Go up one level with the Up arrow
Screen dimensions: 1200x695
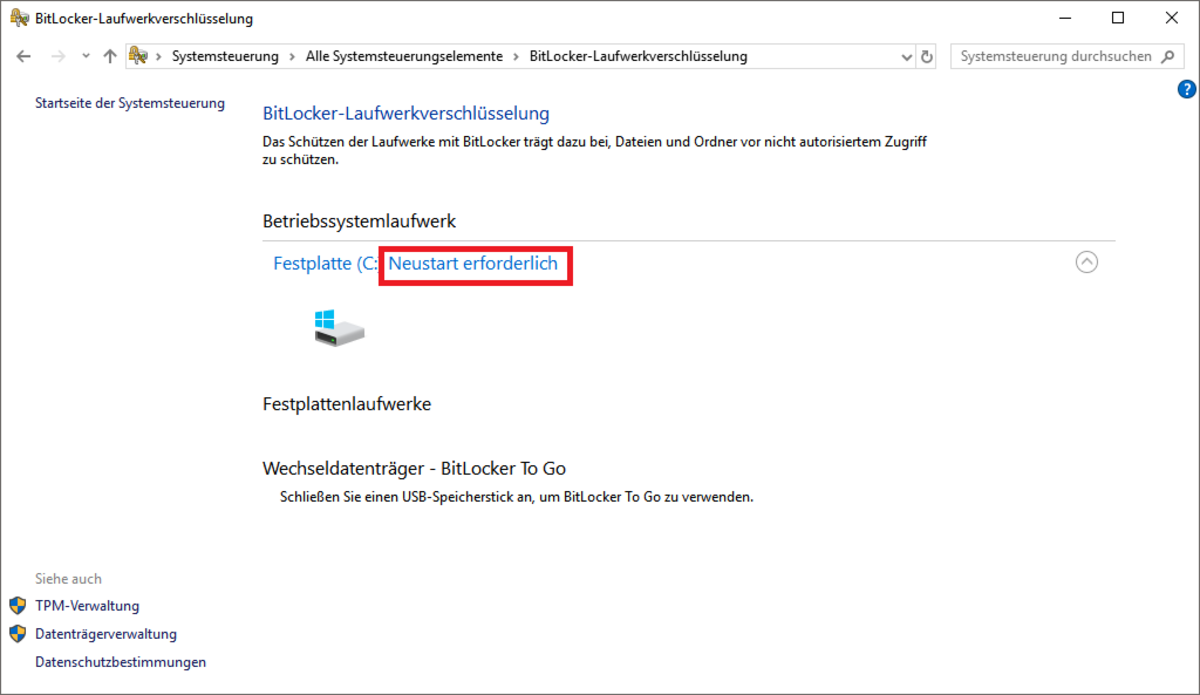[x=110, y=57]
